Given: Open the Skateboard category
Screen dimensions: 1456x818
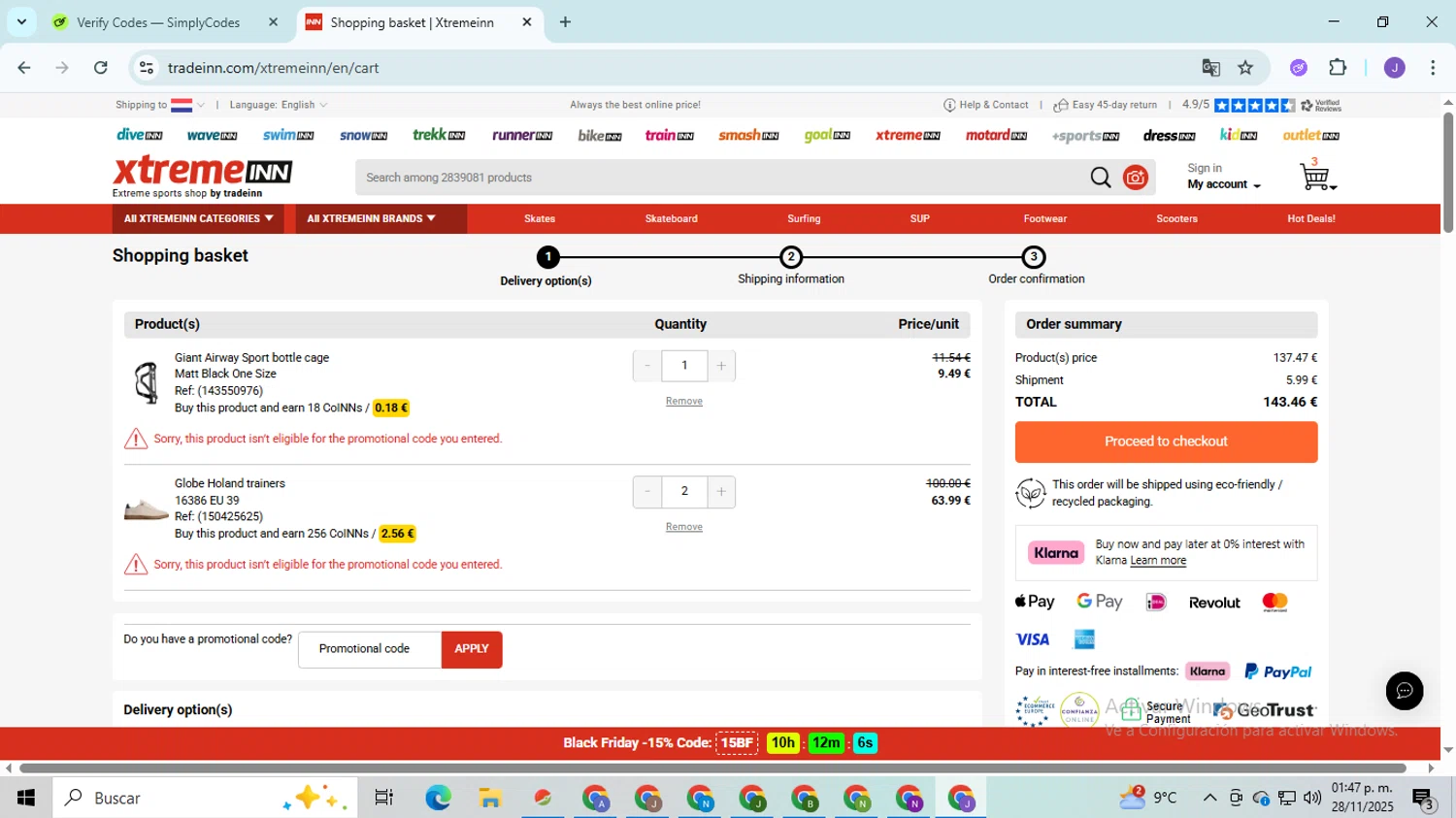Looking at the screenshot, I should tap(672, 218).
